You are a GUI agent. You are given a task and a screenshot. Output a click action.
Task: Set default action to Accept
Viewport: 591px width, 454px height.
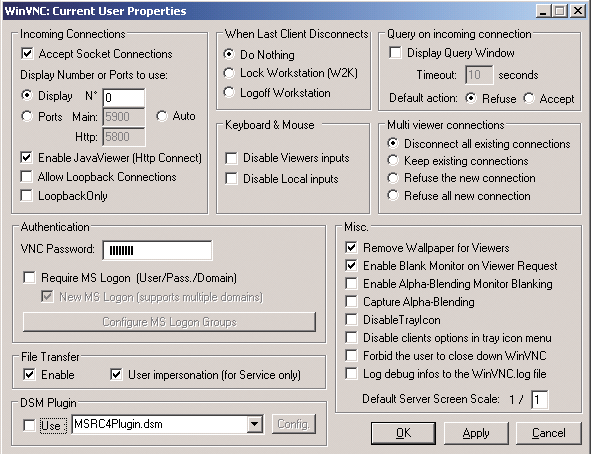click(529, 98)
